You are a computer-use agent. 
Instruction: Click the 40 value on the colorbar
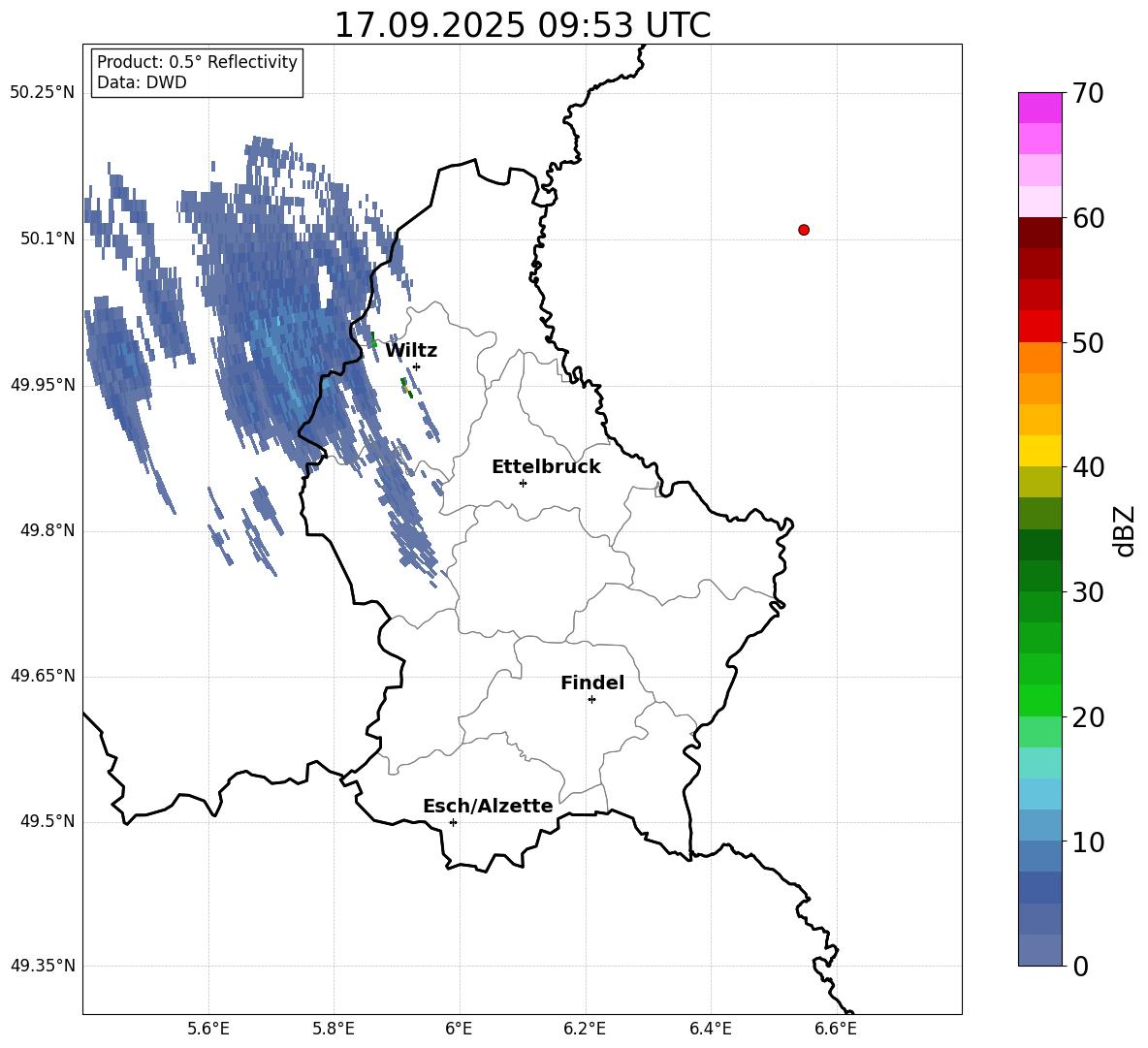tap(1088, 467)
